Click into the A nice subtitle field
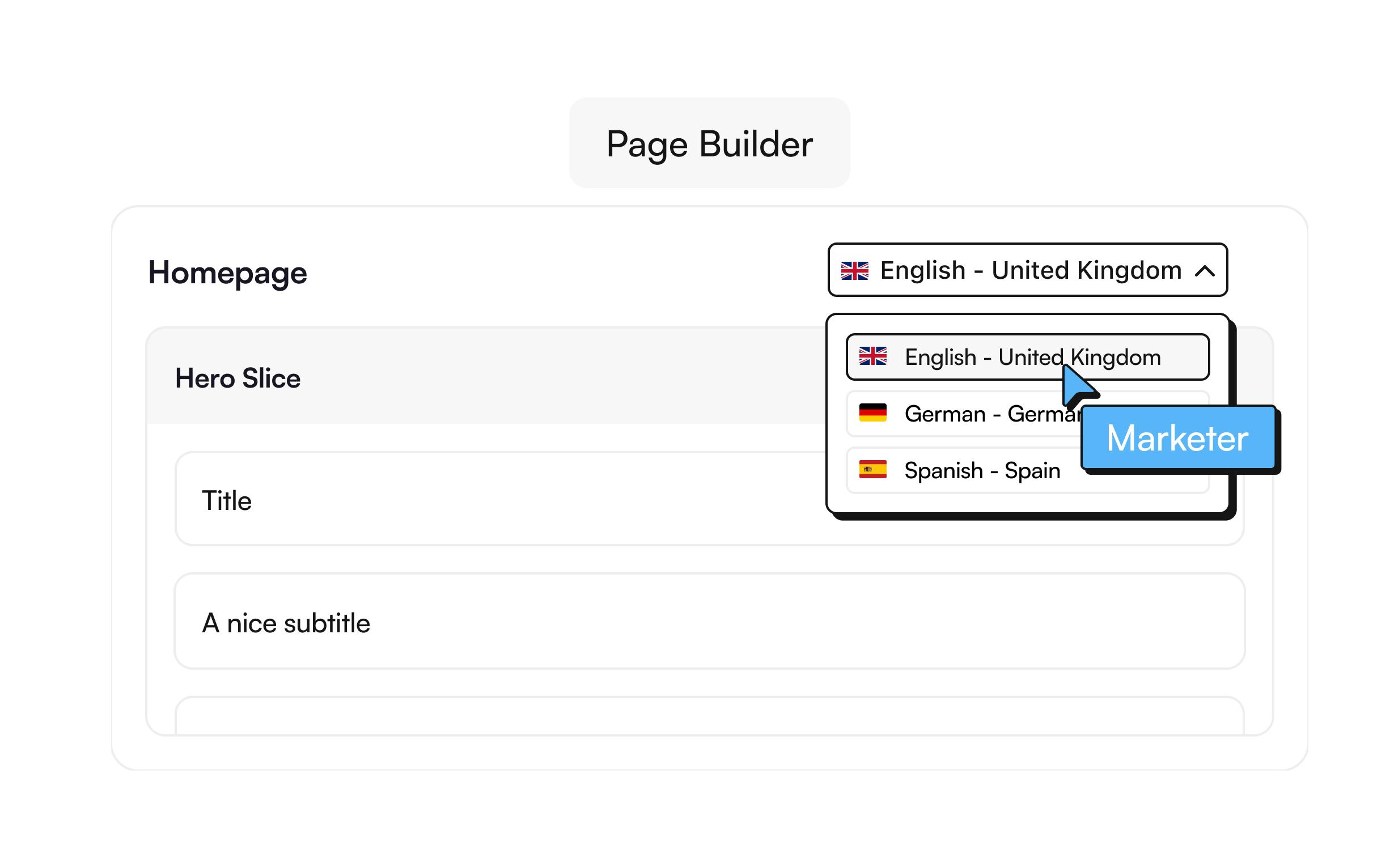1390x868 pixels. coord(709,622)
